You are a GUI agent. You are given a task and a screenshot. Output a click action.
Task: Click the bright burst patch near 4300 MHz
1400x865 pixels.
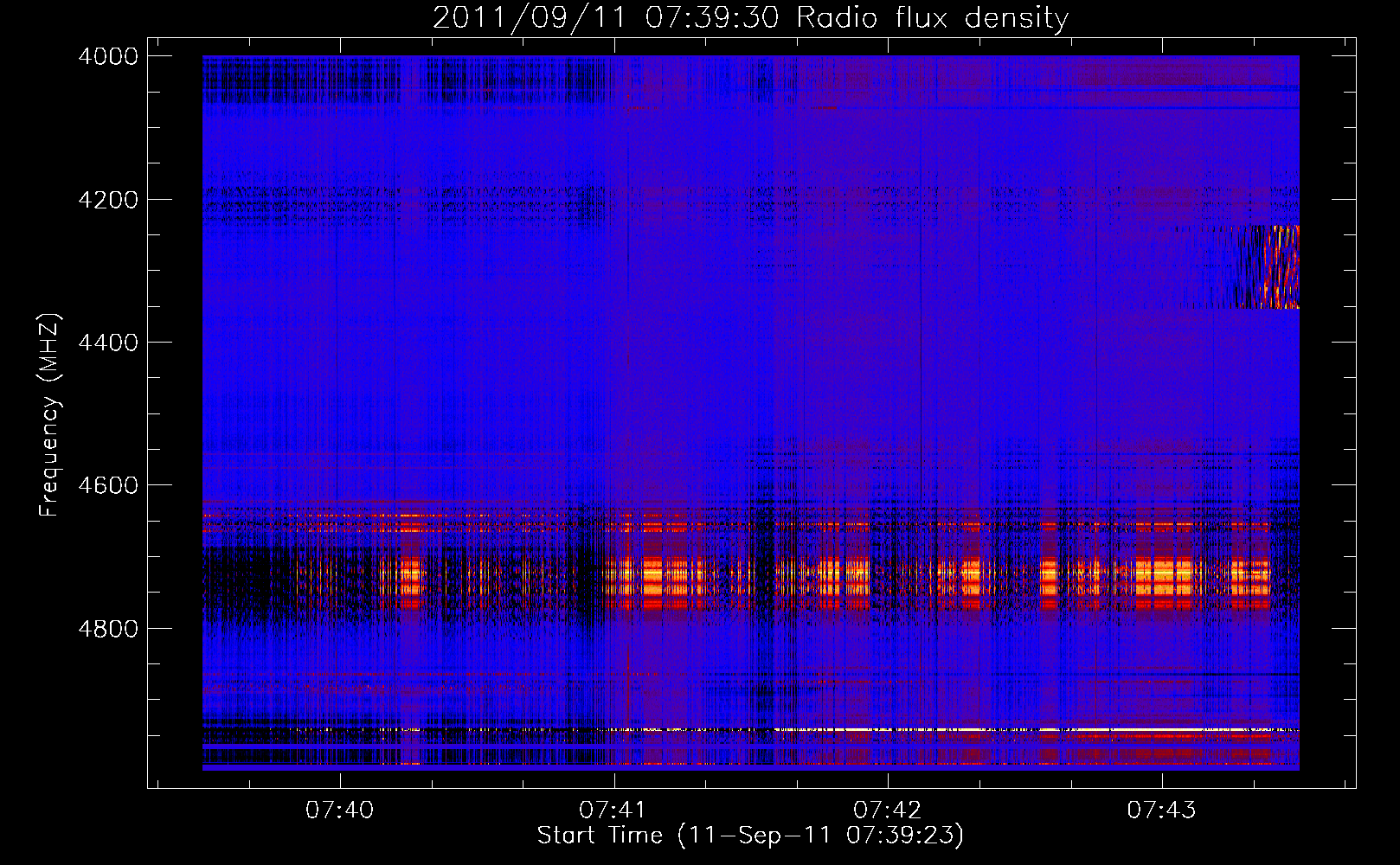pos(1269,267)
